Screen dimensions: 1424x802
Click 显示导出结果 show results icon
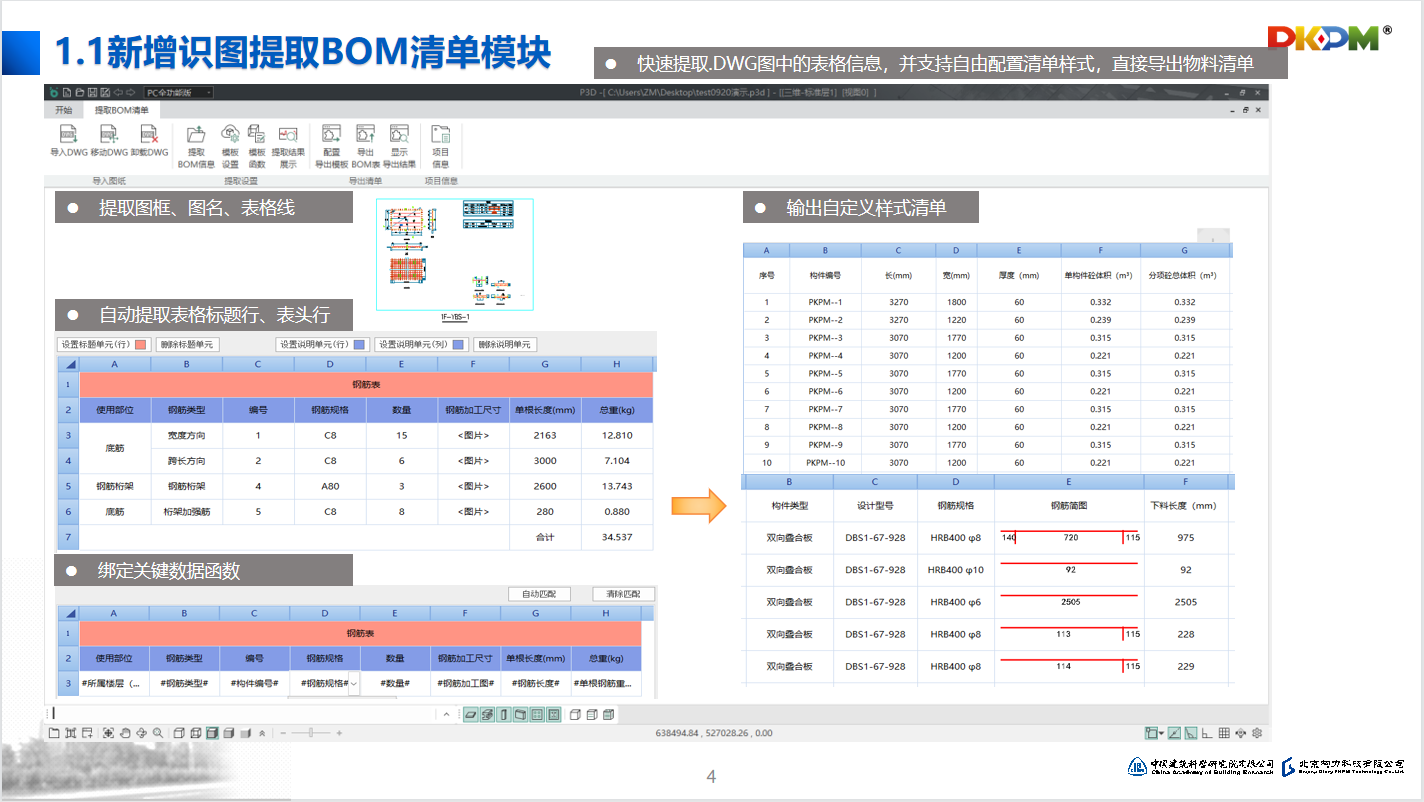coord(399,134)
